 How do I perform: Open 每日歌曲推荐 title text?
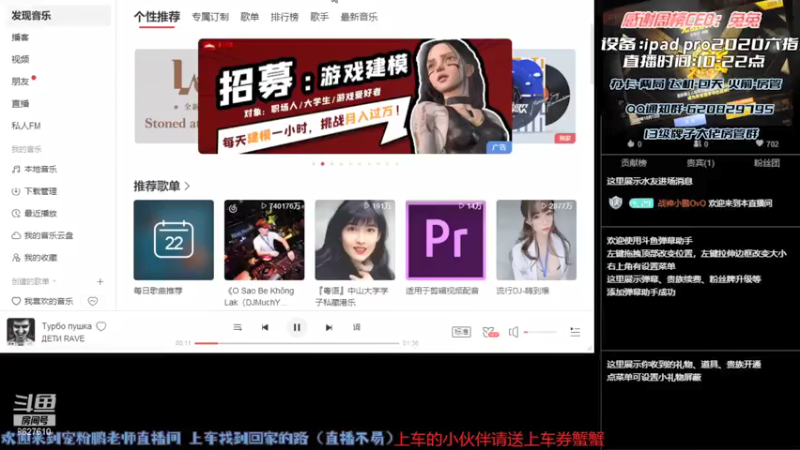pyautogui.click(x=158, y=291)
